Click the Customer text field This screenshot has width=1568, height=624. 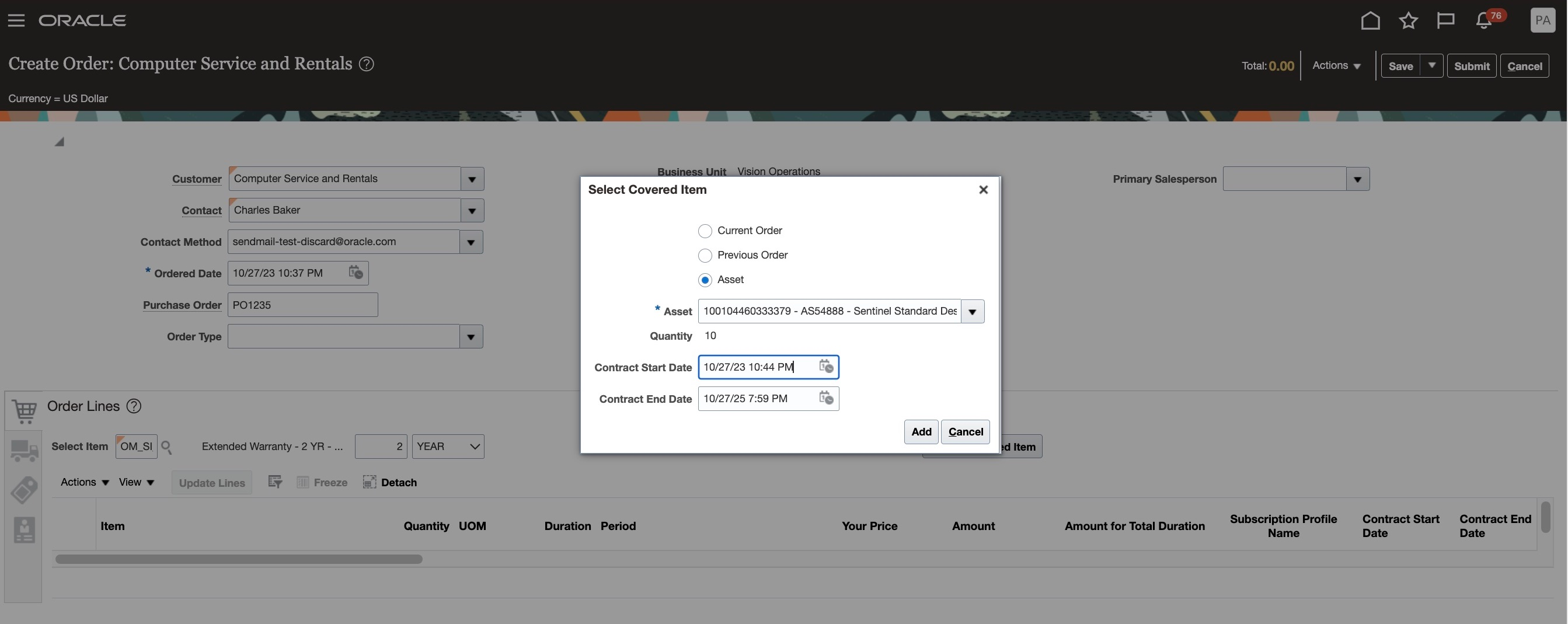[344, 179]
